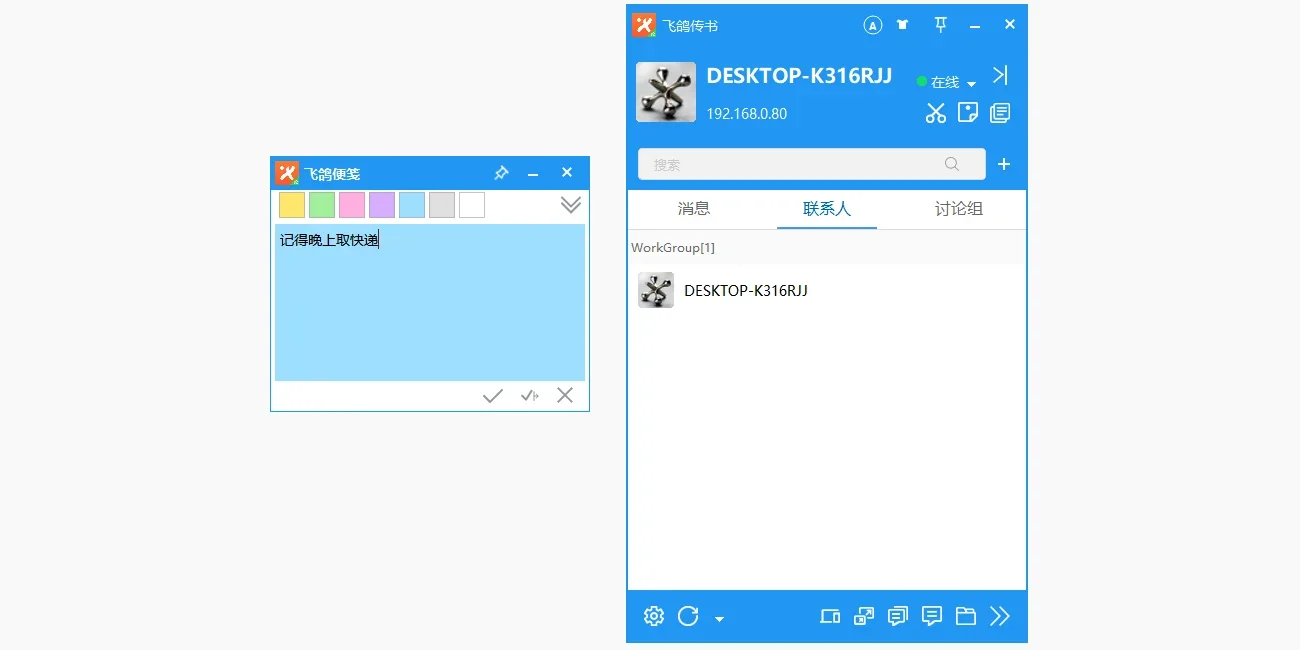The image size is (1300, 650).
Task: Click the circled A icon in the FeiQ title bar
Action: click(x=873, y=25)
